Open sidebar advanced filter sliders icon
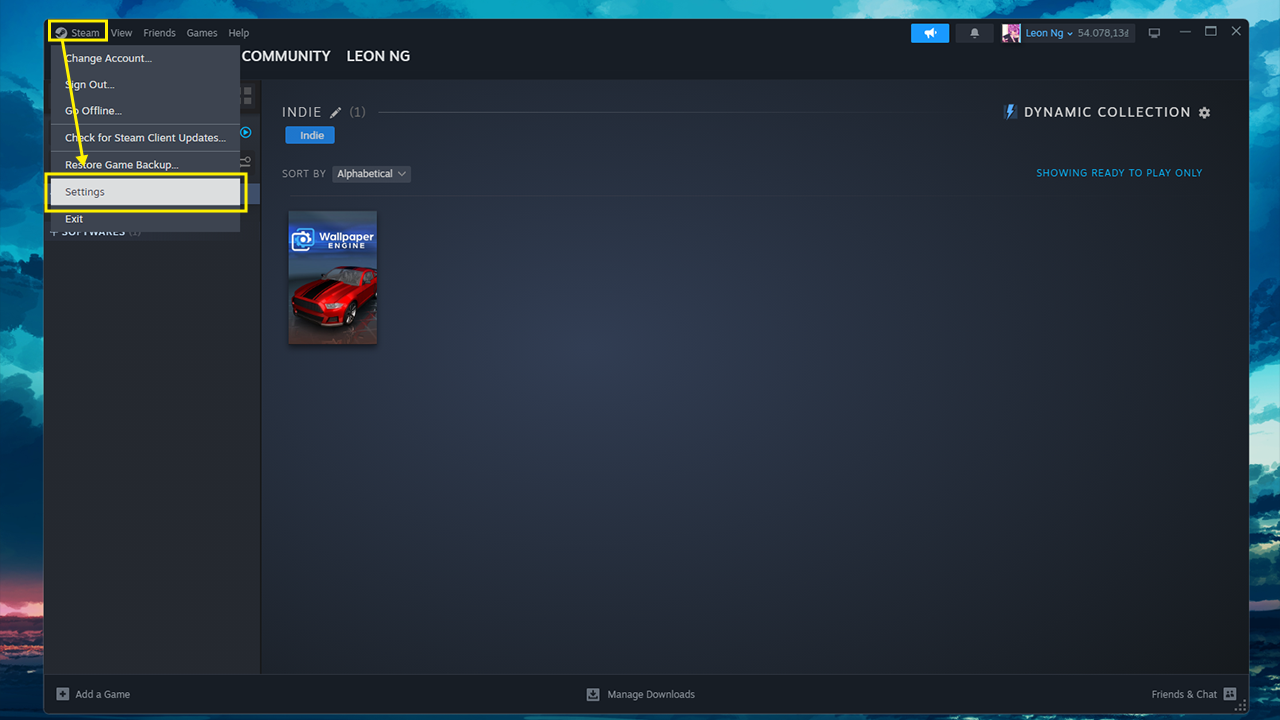Viewport: 1280px width, 720px height. click(246, 162)
